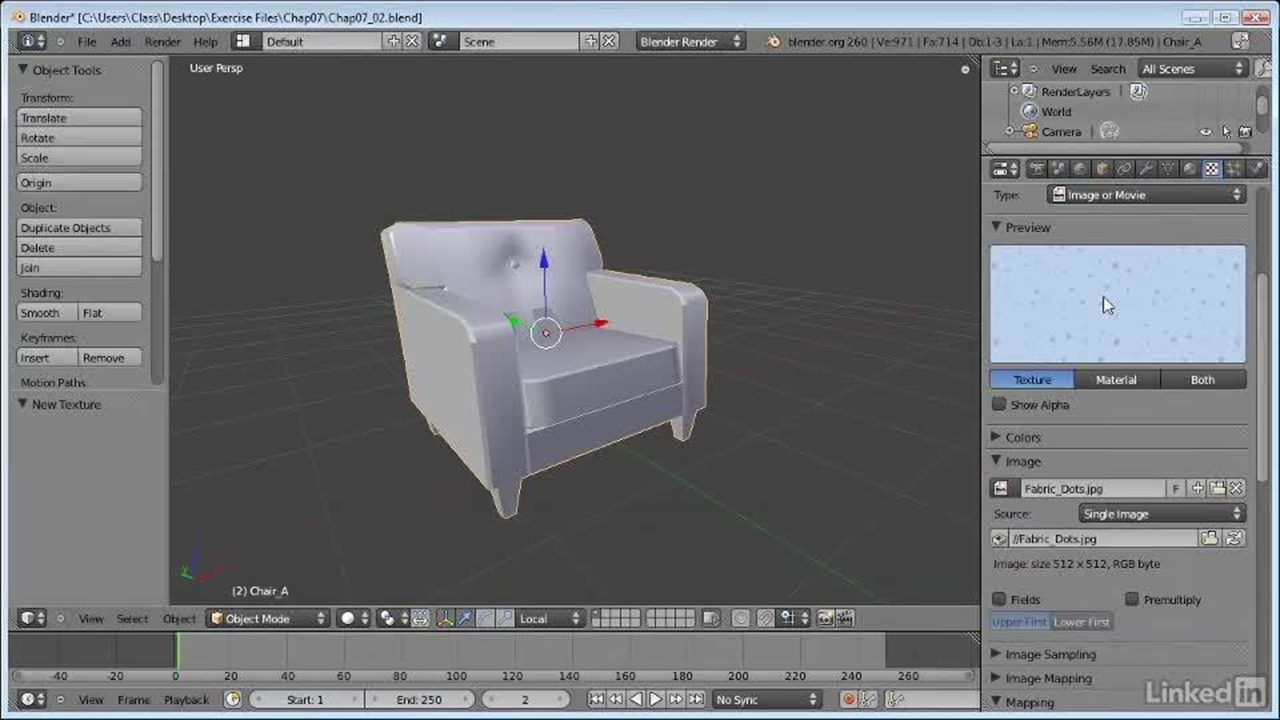Image resolution: width=1280 pixels, height=720 pixels.
Task: Open the Texture properties tab icon
Action: click(1212, 169)
